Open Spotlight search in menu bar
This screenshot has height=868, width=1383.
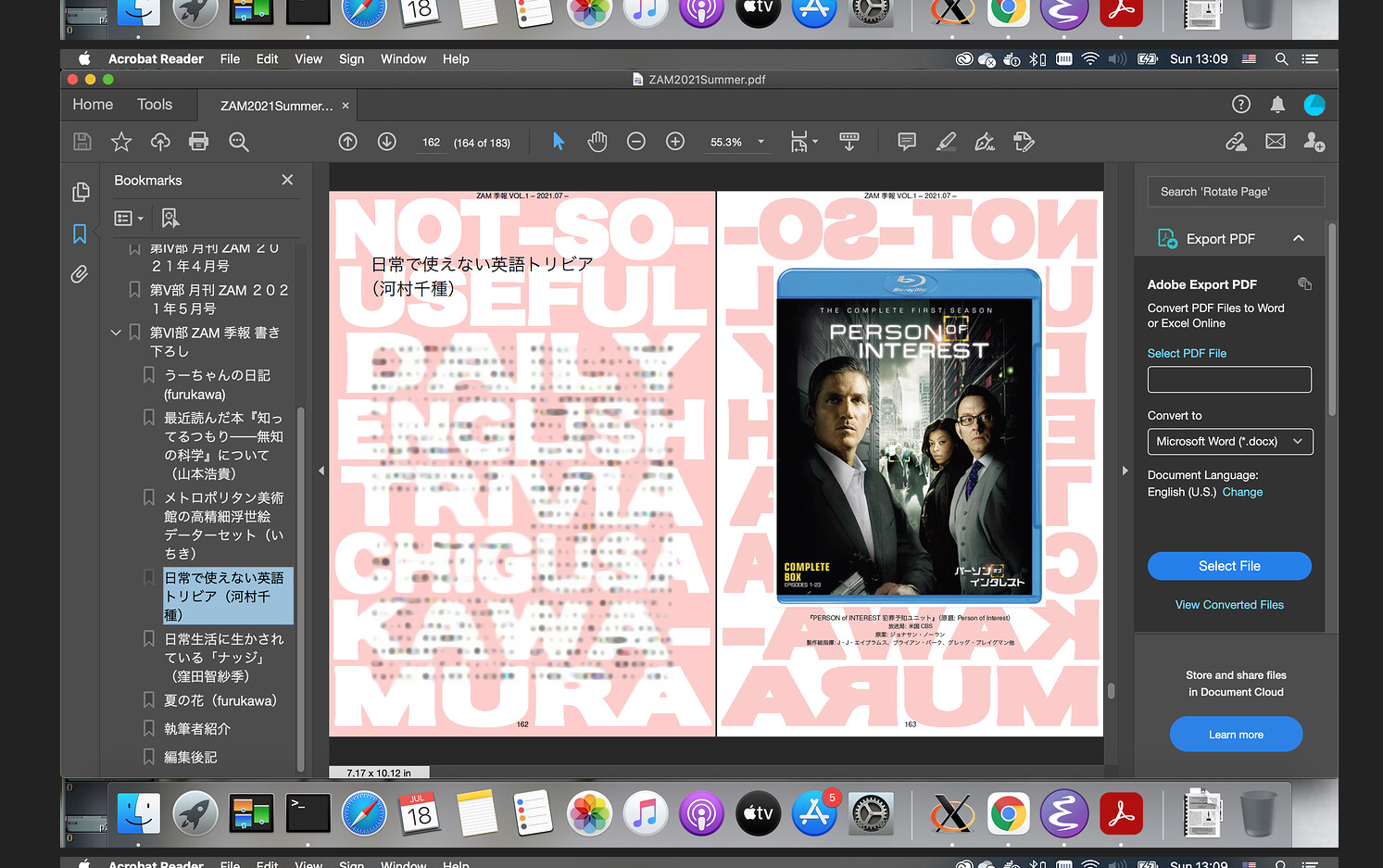point(1281,58)
